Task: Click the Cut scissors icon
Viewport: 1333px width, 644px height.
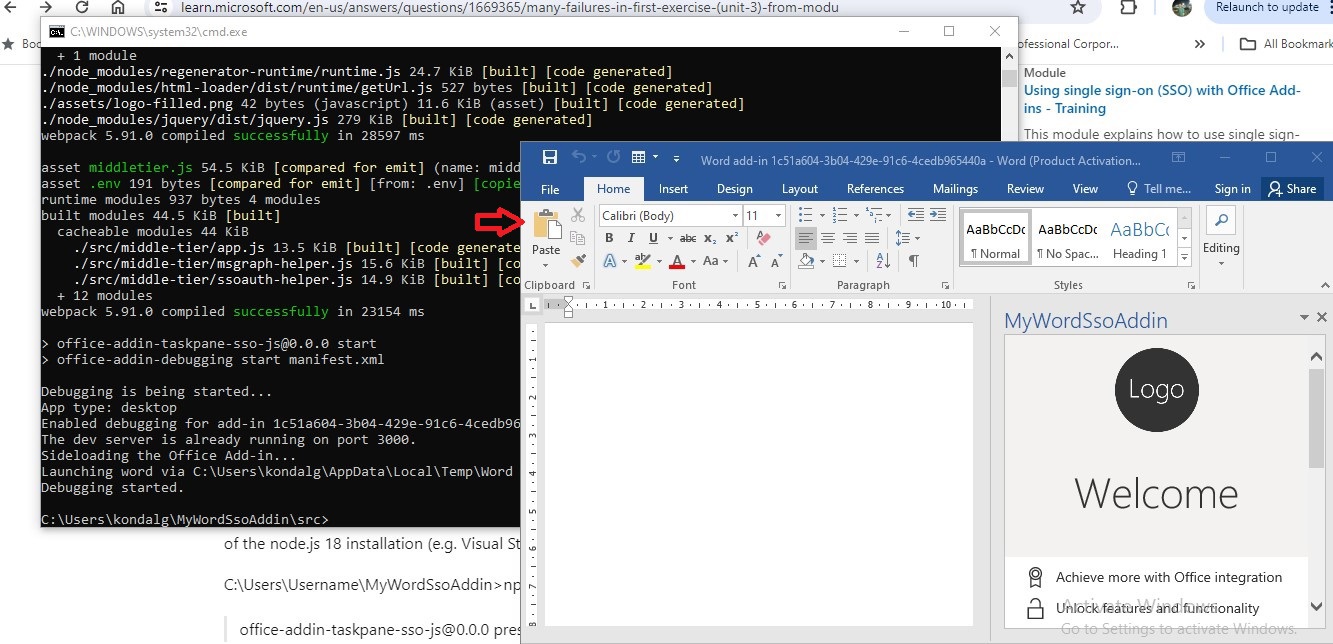Action: coord(577,215)
